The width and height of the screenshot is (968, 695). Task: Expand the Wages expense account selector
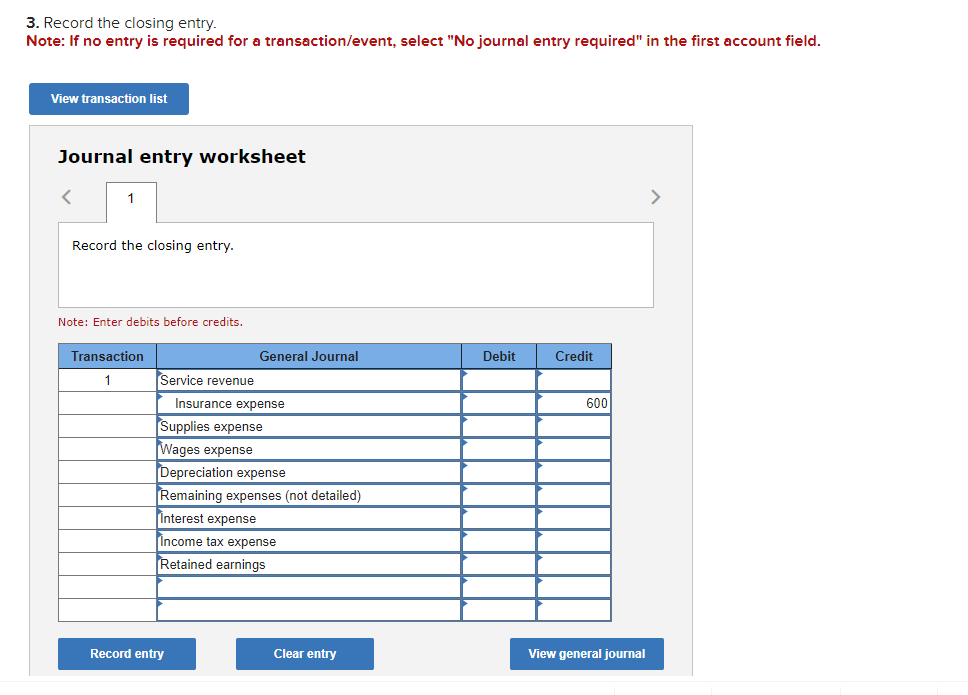click(x=305, y=449)
